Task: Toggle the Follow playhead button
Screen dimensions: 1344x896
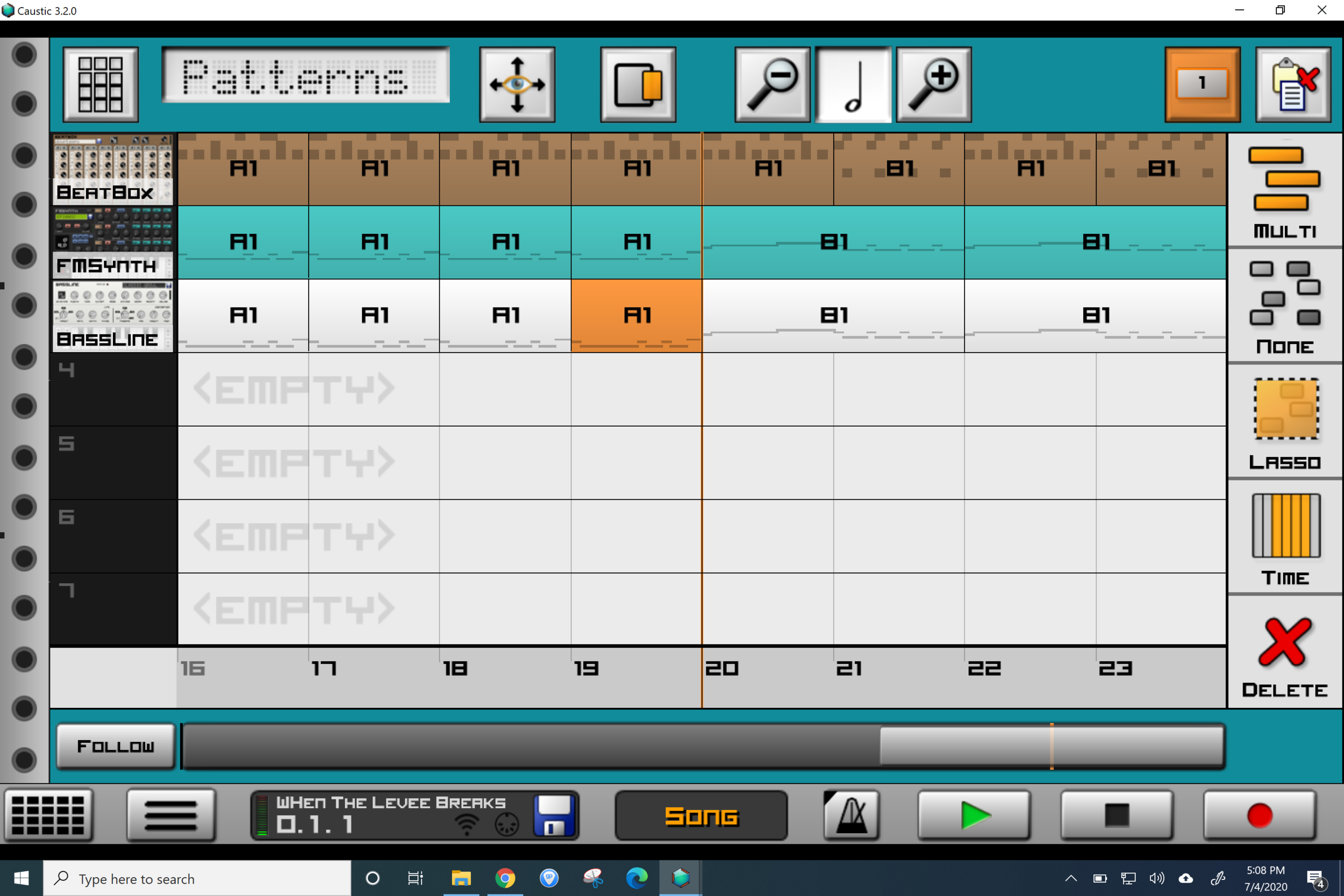Action: 116,746
